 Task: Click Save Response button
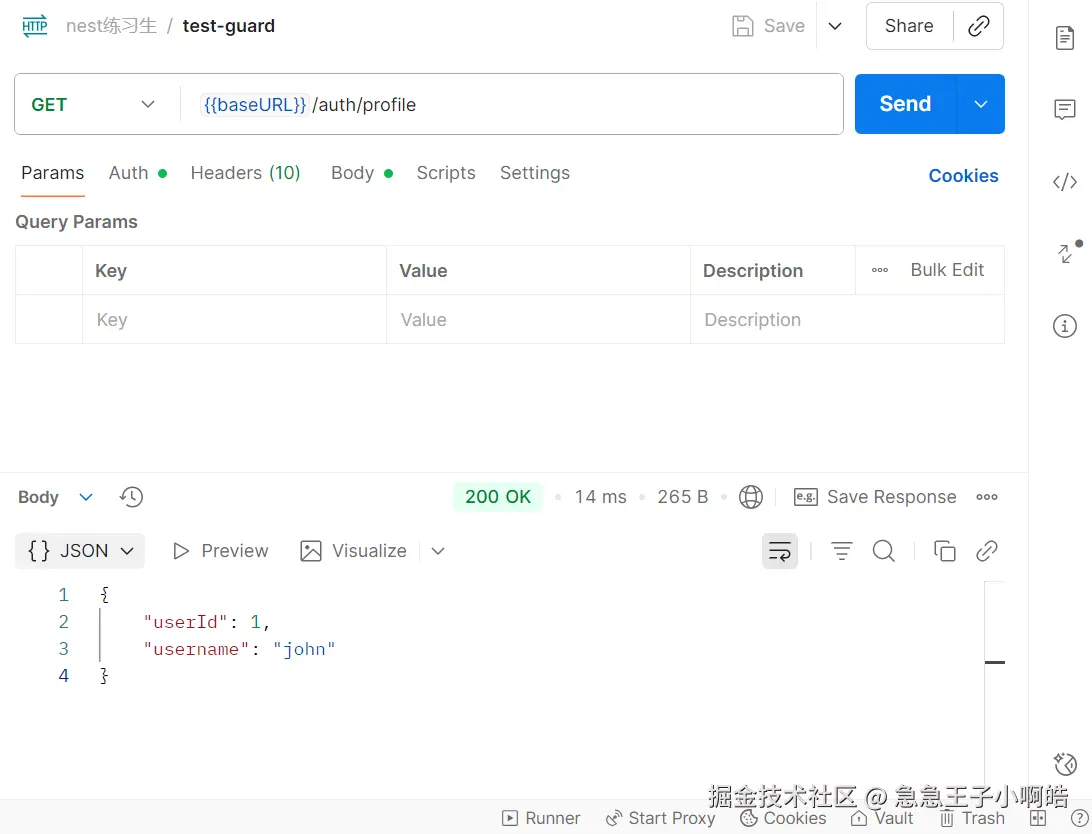point(875,497)
